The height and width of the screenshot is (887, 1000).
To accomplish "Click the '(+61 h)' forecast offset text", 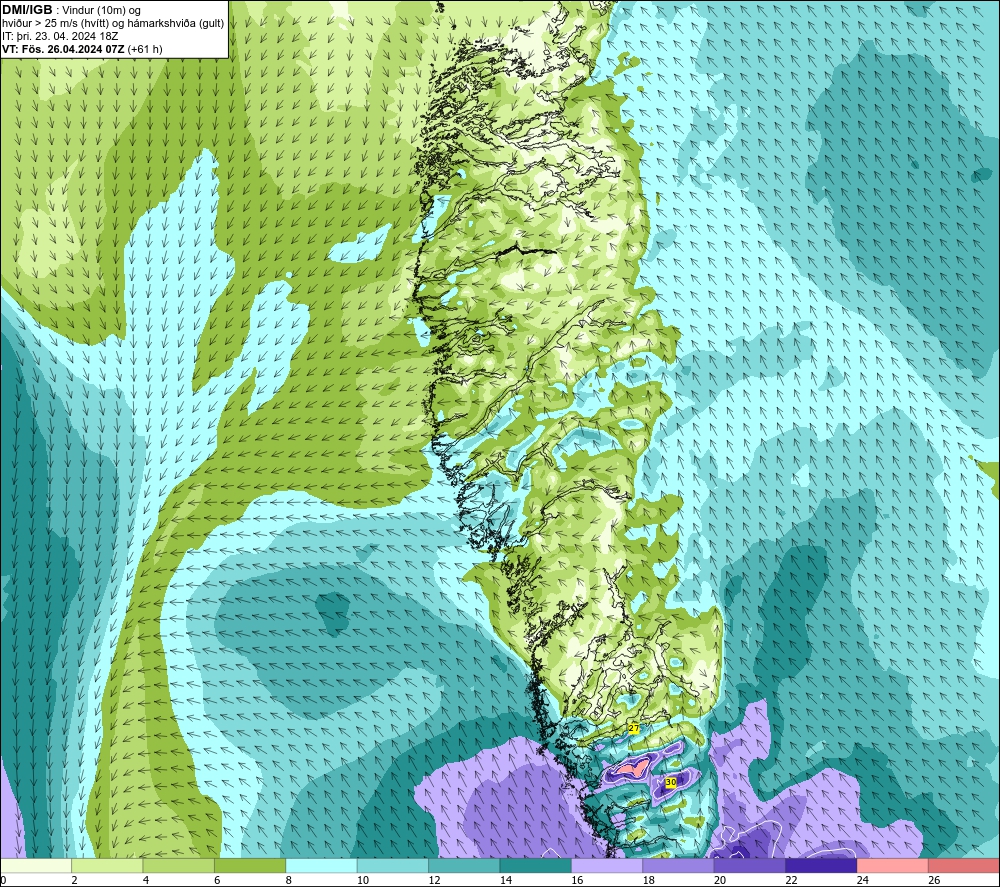I will coord(145,49).
